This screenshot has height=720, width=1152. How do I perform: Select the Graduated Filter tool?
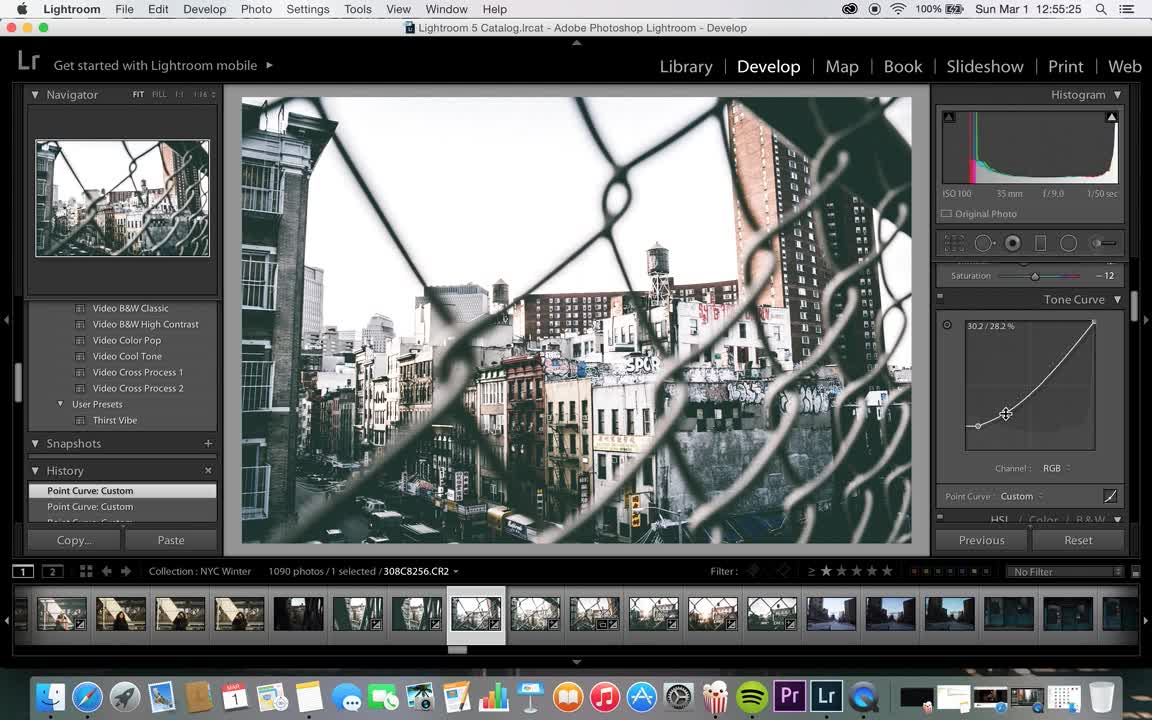(1040, 243)
